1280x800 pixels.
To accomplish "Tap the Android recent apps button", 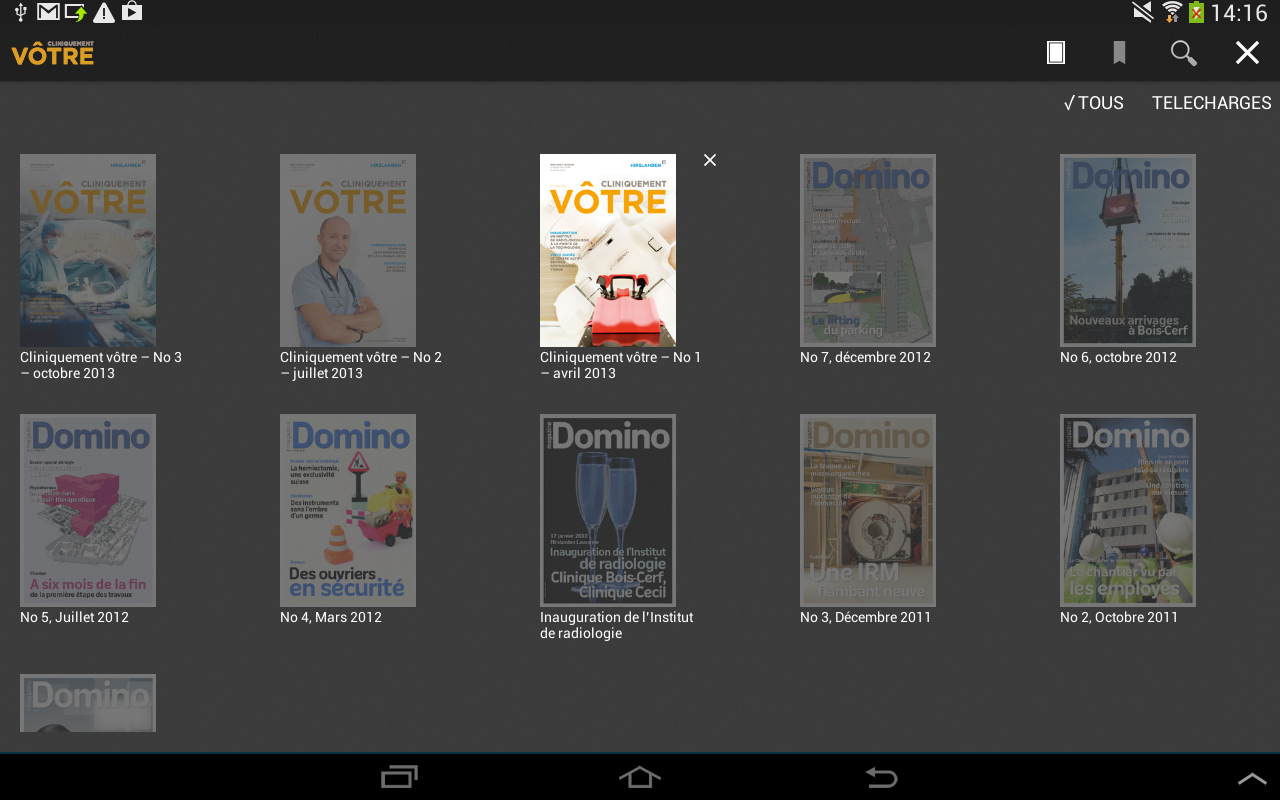I will click(x=400, y=777).
